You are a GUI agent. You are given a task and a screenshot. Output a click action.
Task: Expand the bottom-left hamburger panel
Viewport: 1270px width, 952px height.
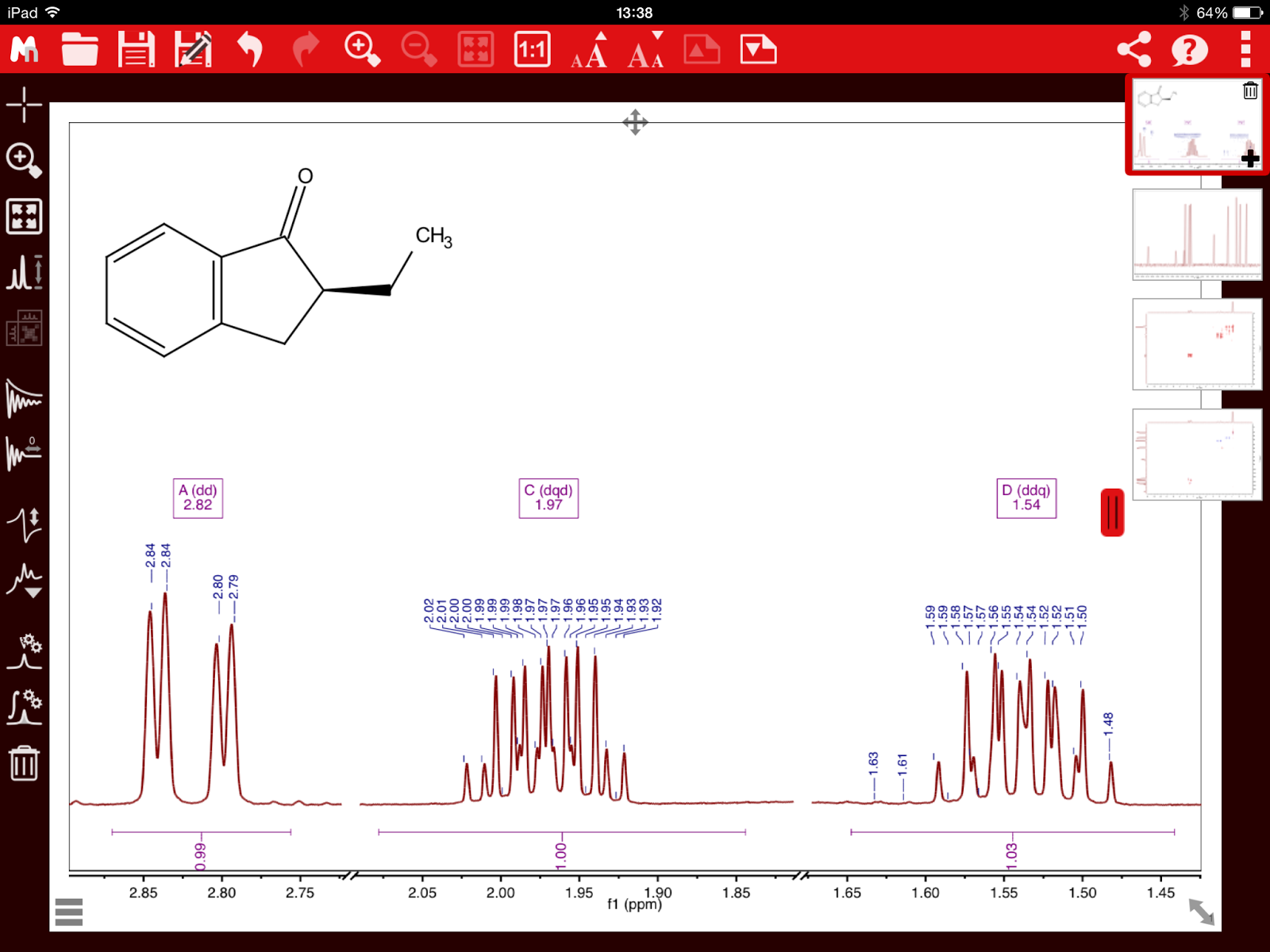(x=70, y=912)
